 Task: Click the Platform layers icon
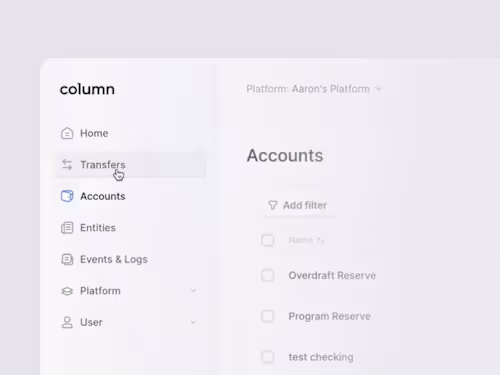(67, 291)
